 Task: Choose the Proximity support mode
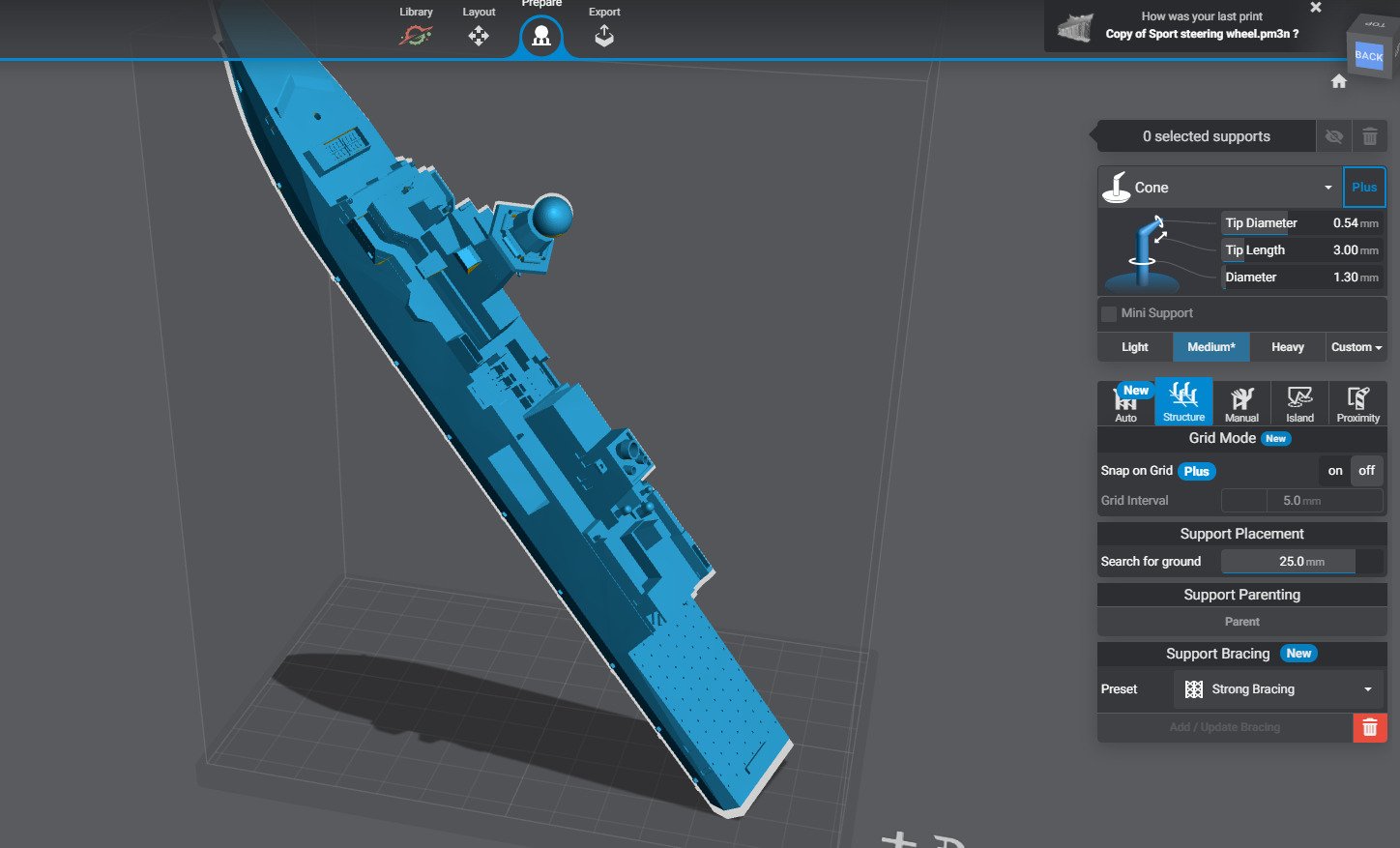(1357, 402)
